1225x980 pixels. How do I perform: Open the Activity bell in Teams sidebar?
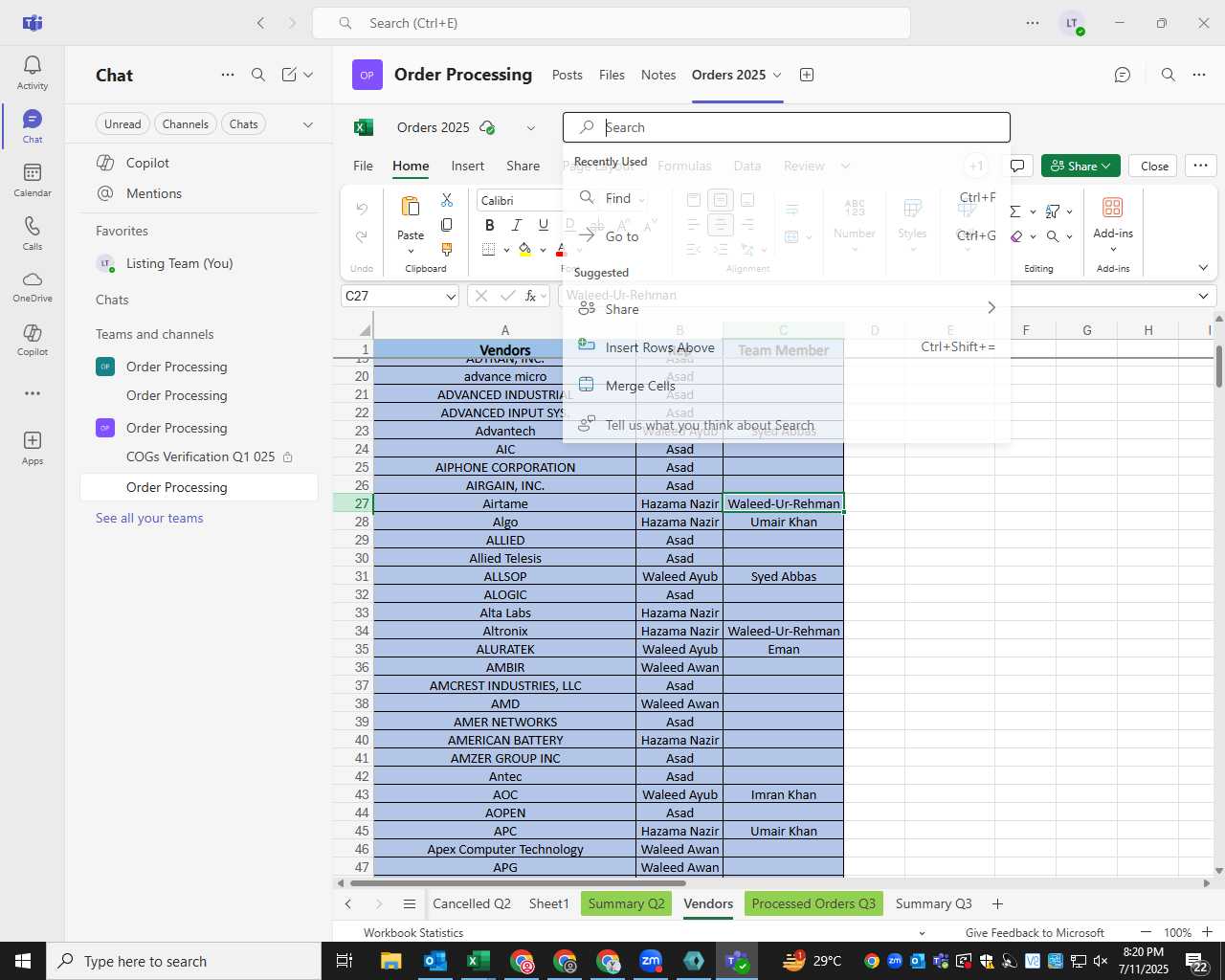coord(33,72)
